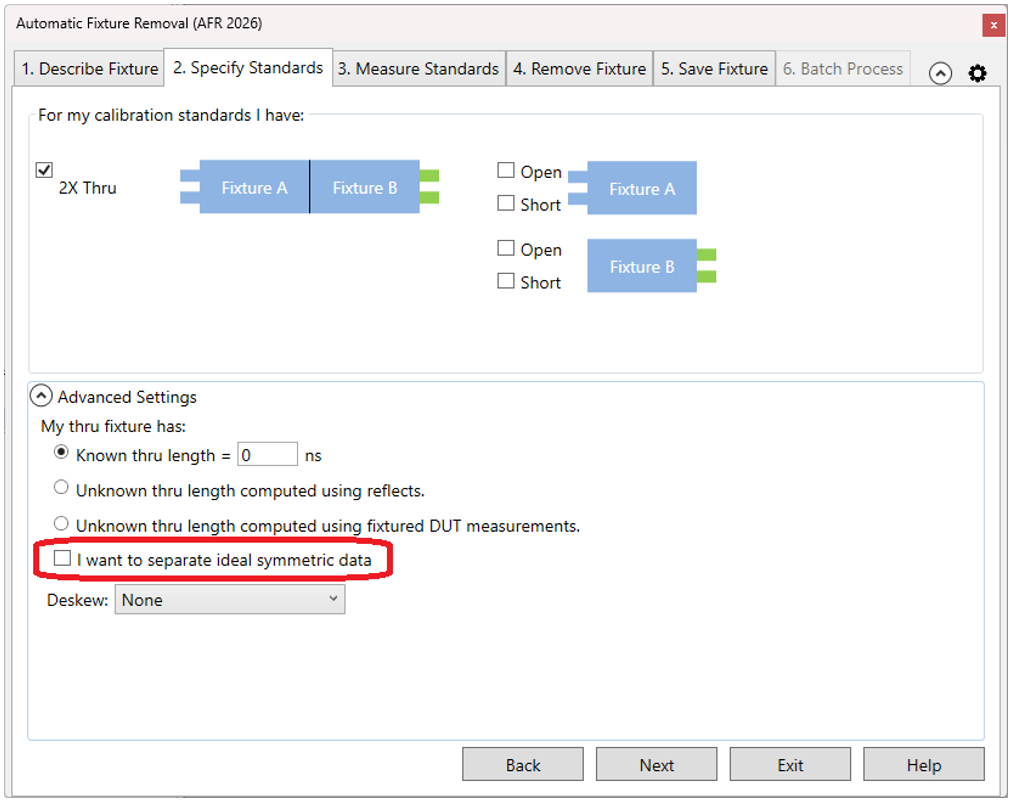Click the Next button
This screenshot has width=1011, height=800.
tap(656, 765)
